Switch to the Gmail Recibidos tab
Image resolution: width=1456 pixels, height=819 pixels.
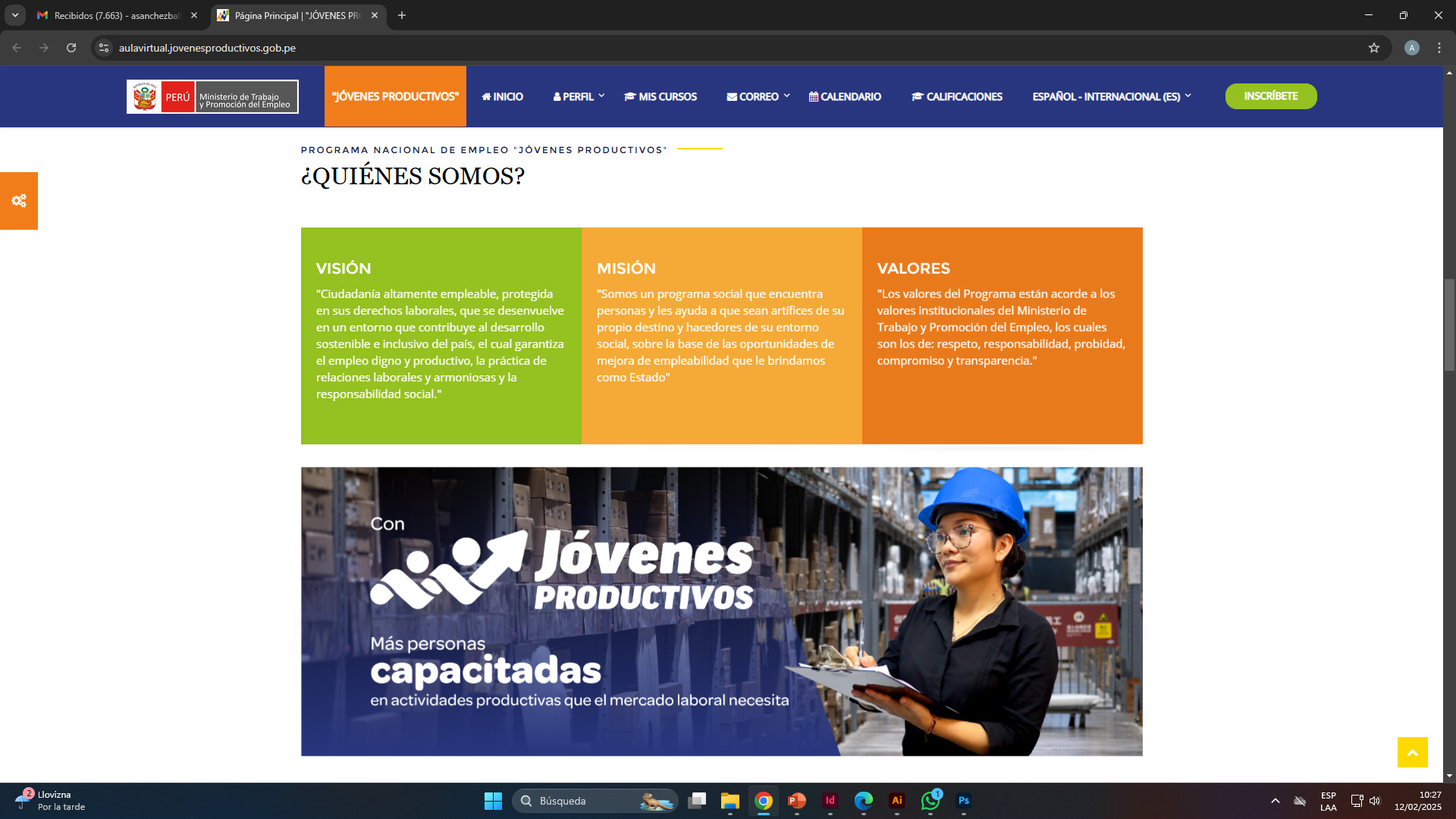[x=118, y=15]
